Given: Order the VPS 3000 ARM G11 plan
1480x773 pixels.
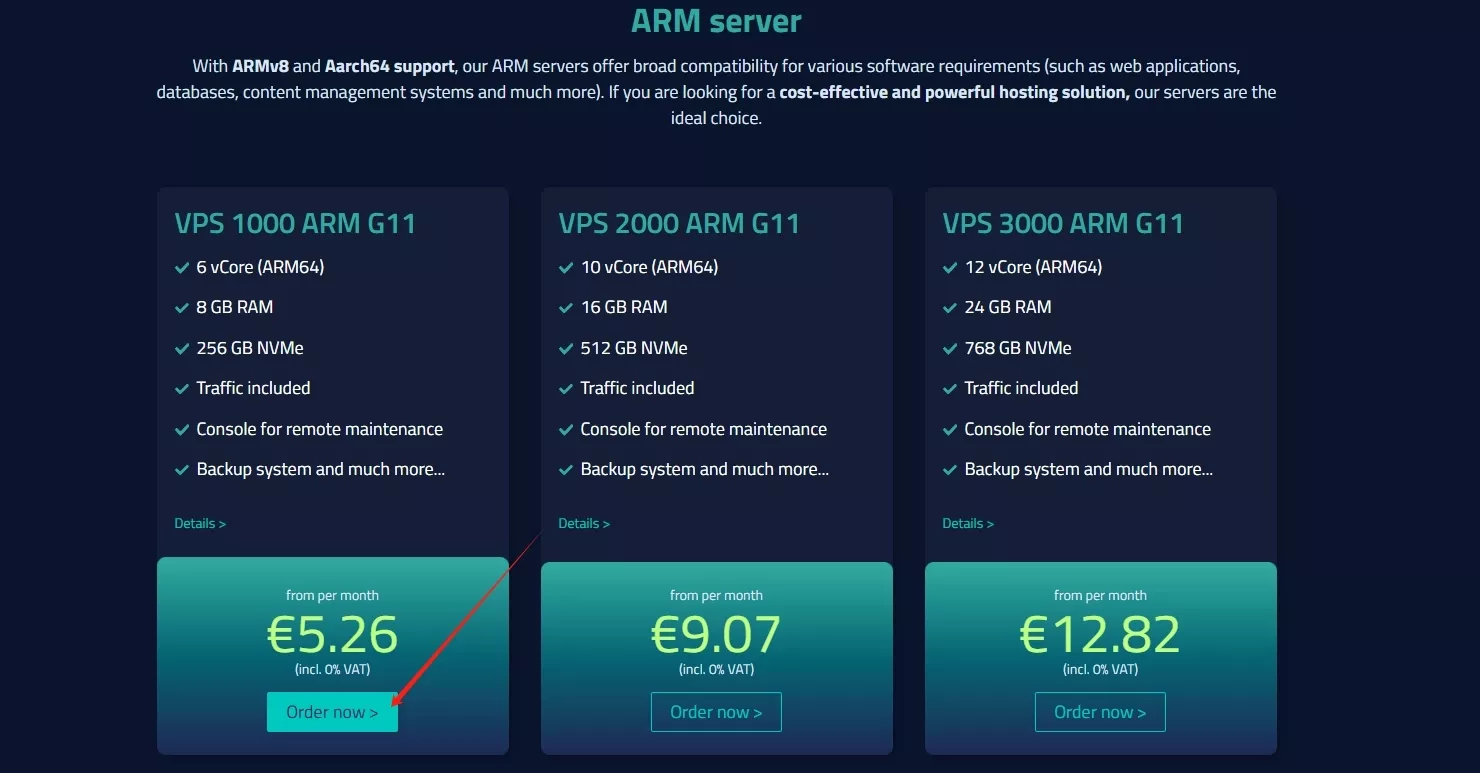Looking at the screenshot, I should (x=1100, y=712).
